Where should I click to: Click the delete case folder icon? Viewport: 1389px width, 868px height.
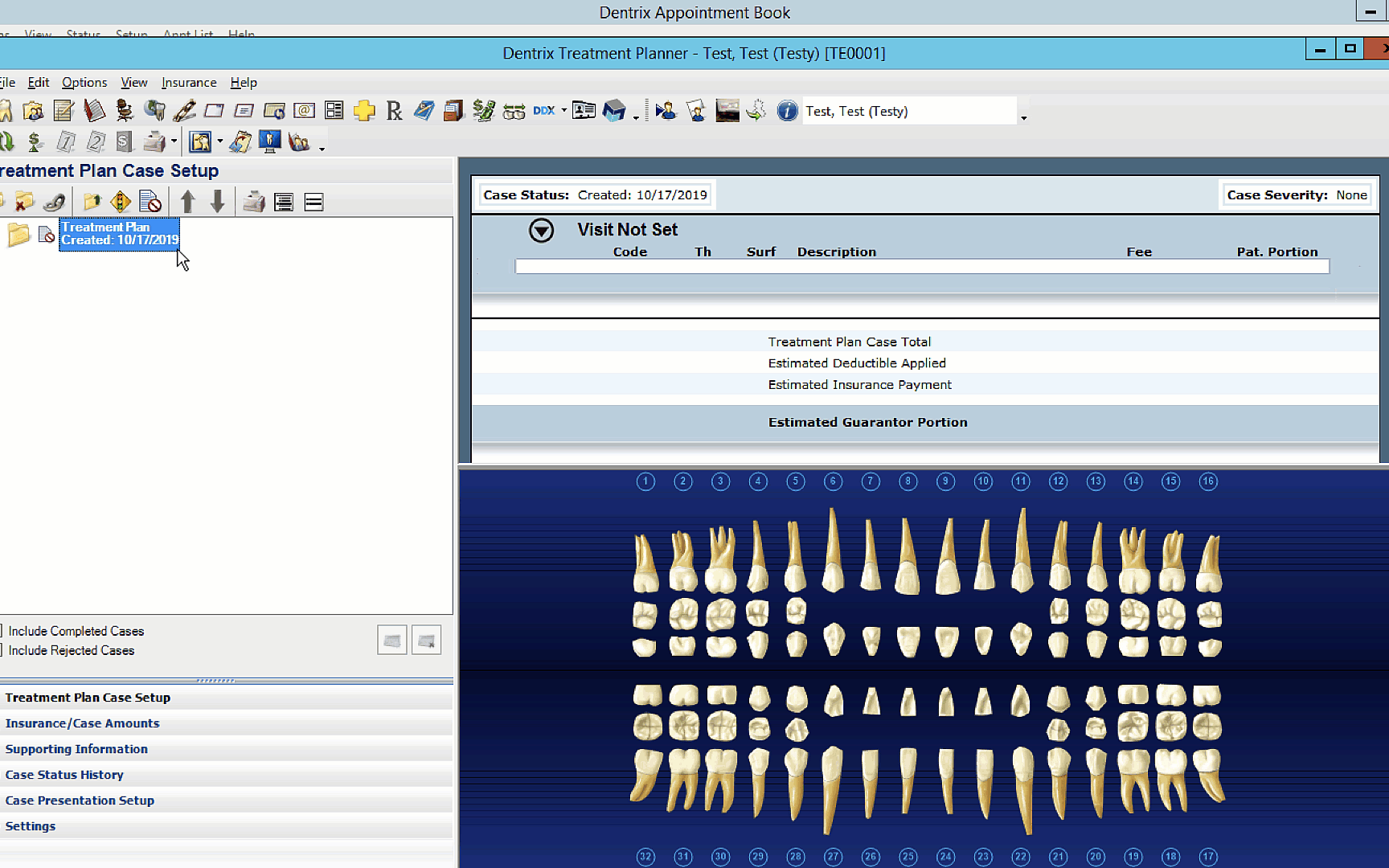click(24, 202)
